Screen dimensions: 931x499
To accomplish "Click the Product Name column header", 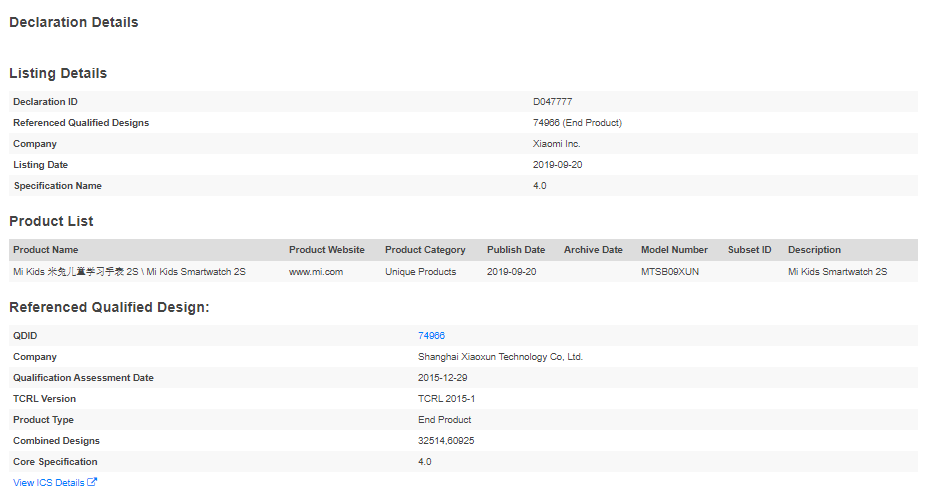I will pyautogui.click(x=45, y=250).
